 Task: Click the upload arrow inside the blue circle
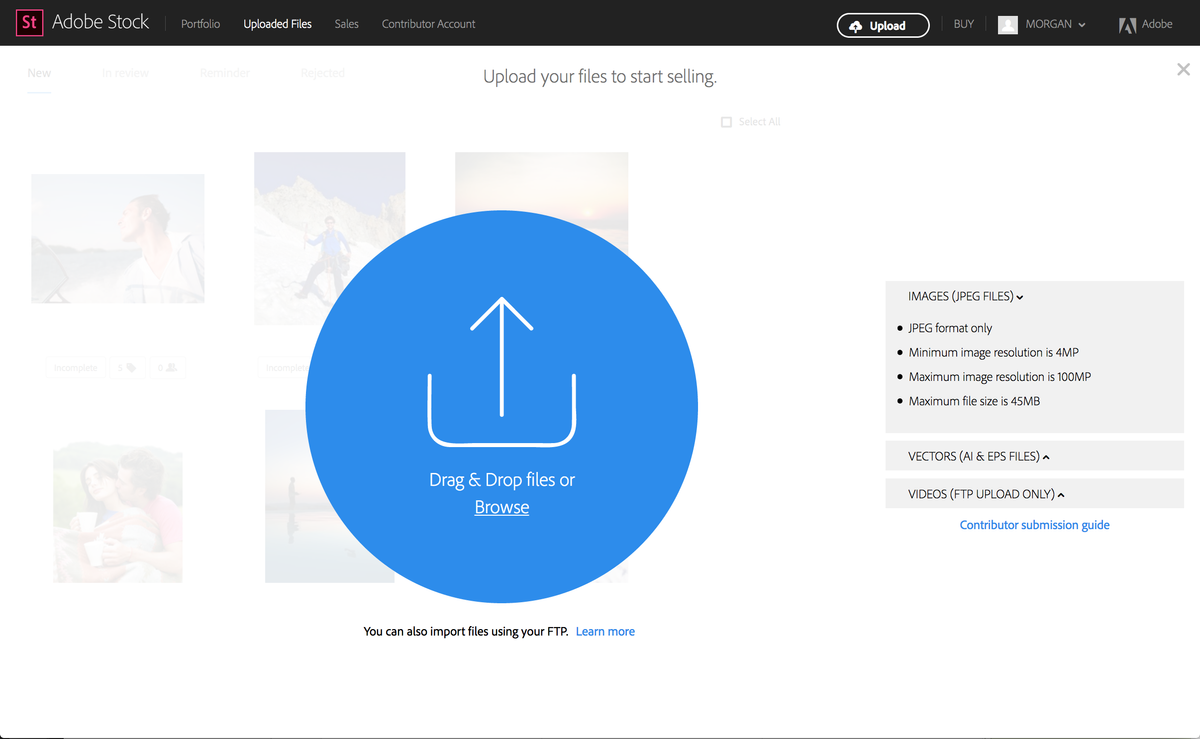pos(502,370)
